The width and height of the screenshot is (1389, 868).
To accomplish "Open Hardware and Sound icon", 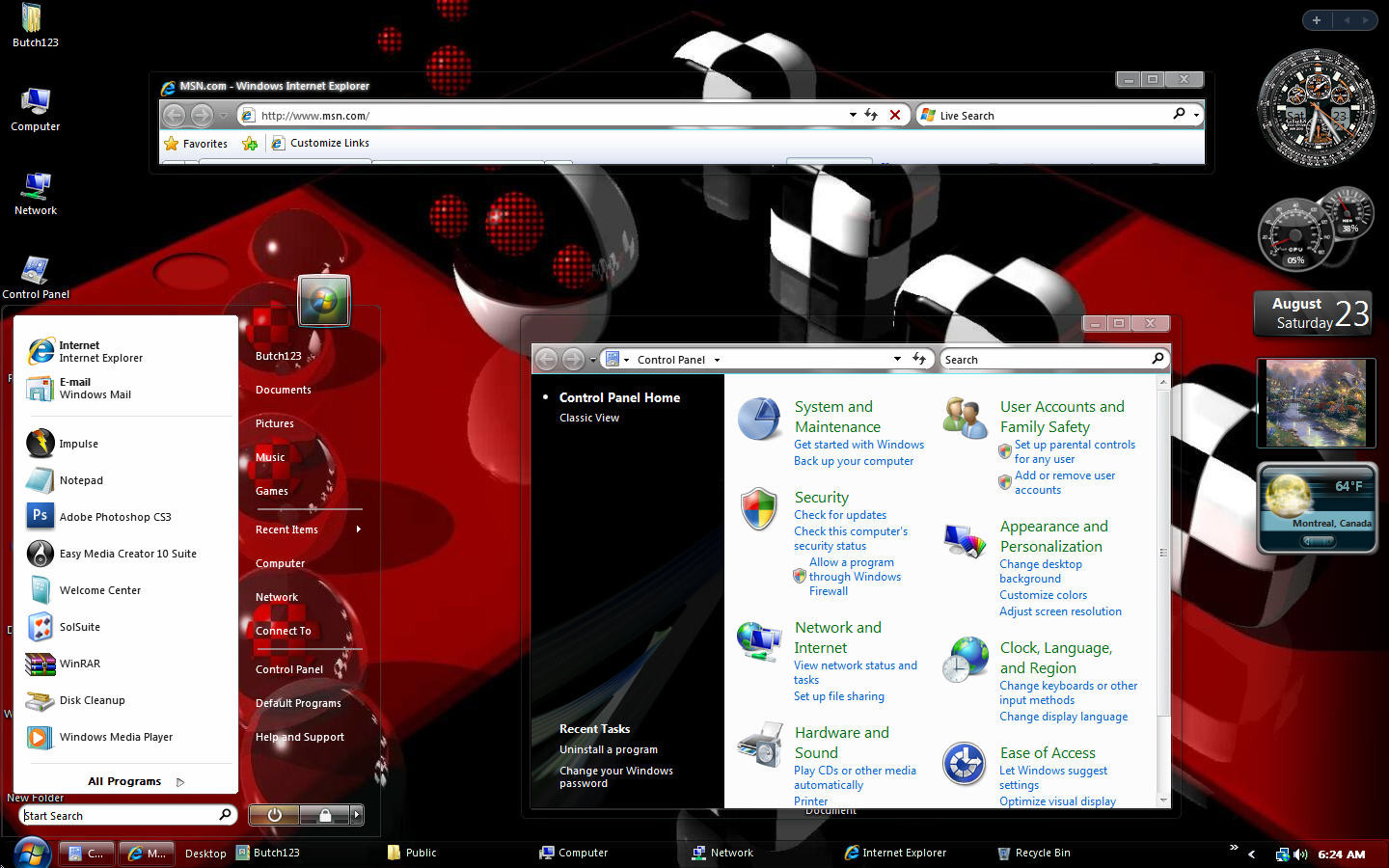I will click(x=760, y=745).
